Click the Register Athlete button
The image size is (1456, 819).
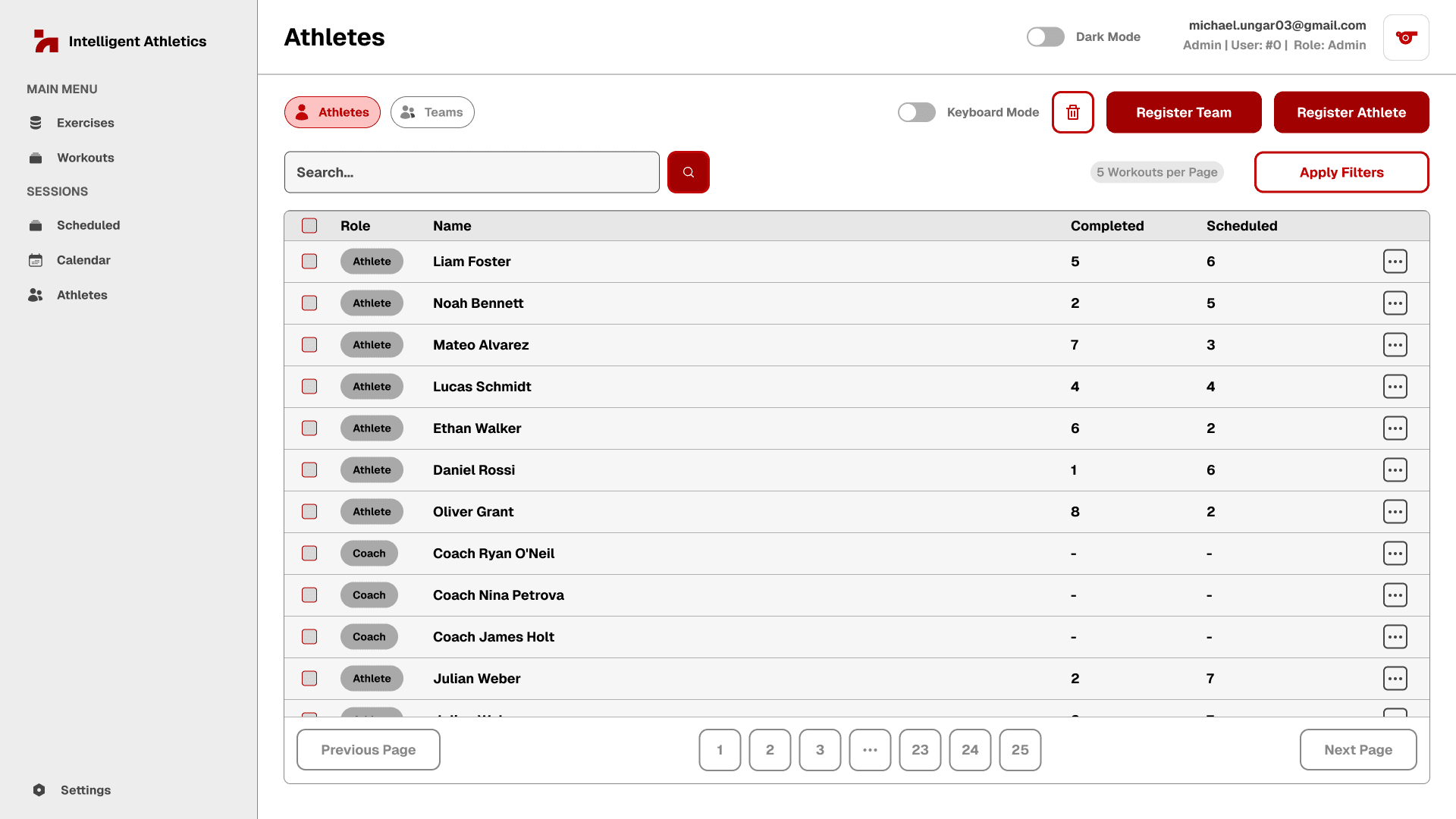1351,112
